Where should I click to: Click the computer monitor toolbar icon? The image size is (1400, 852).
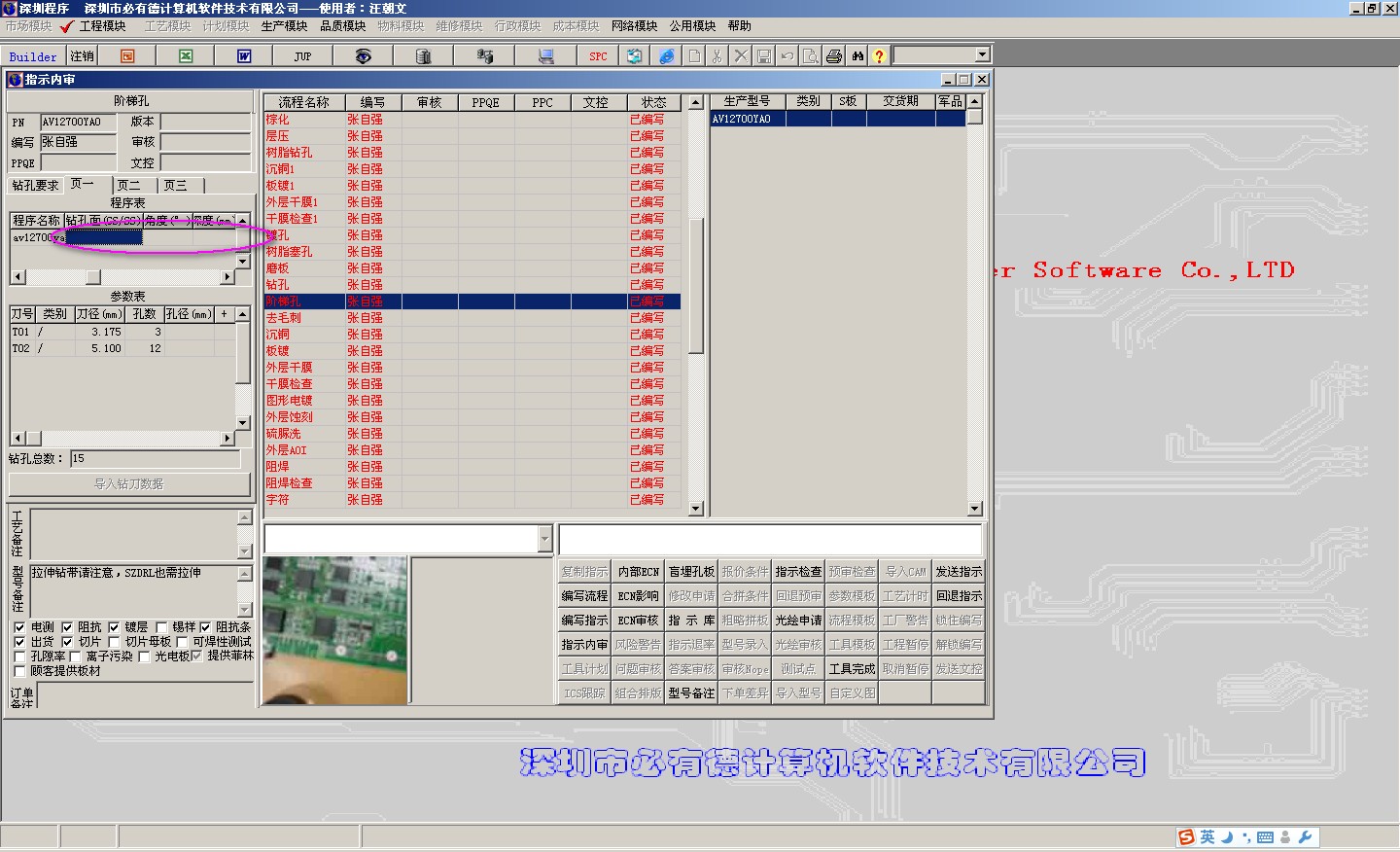click(546, 56)
